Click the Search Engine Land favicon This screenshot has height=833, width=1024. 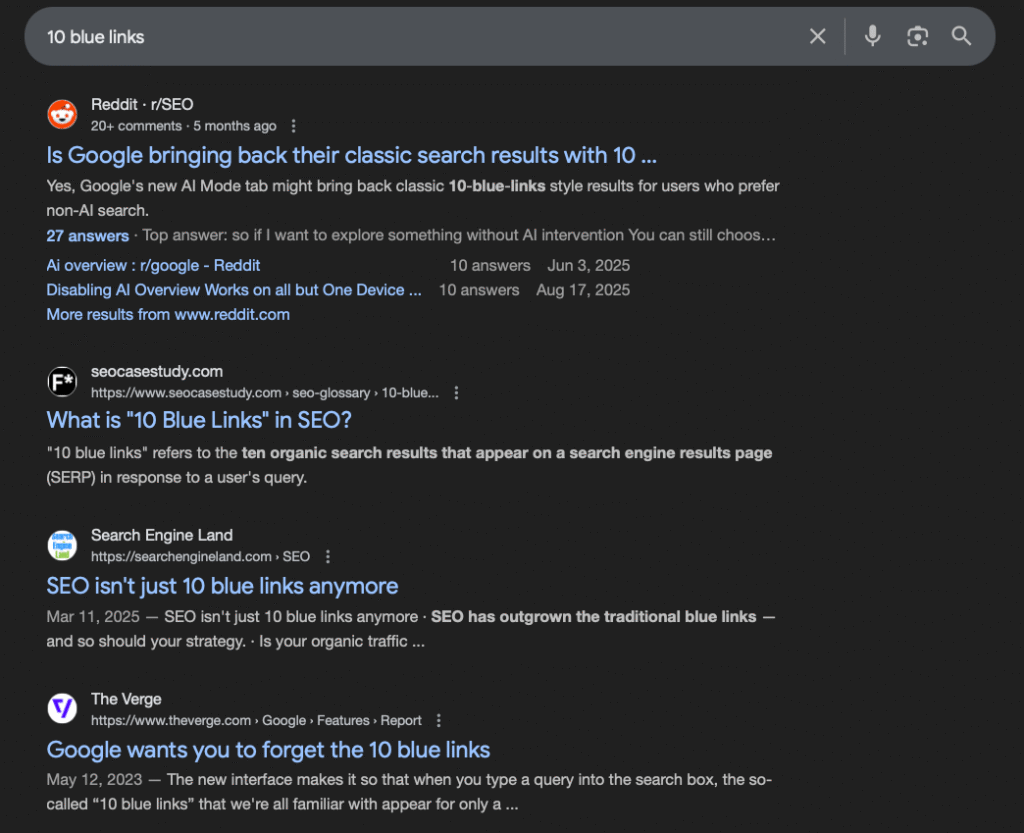point(62,546)
